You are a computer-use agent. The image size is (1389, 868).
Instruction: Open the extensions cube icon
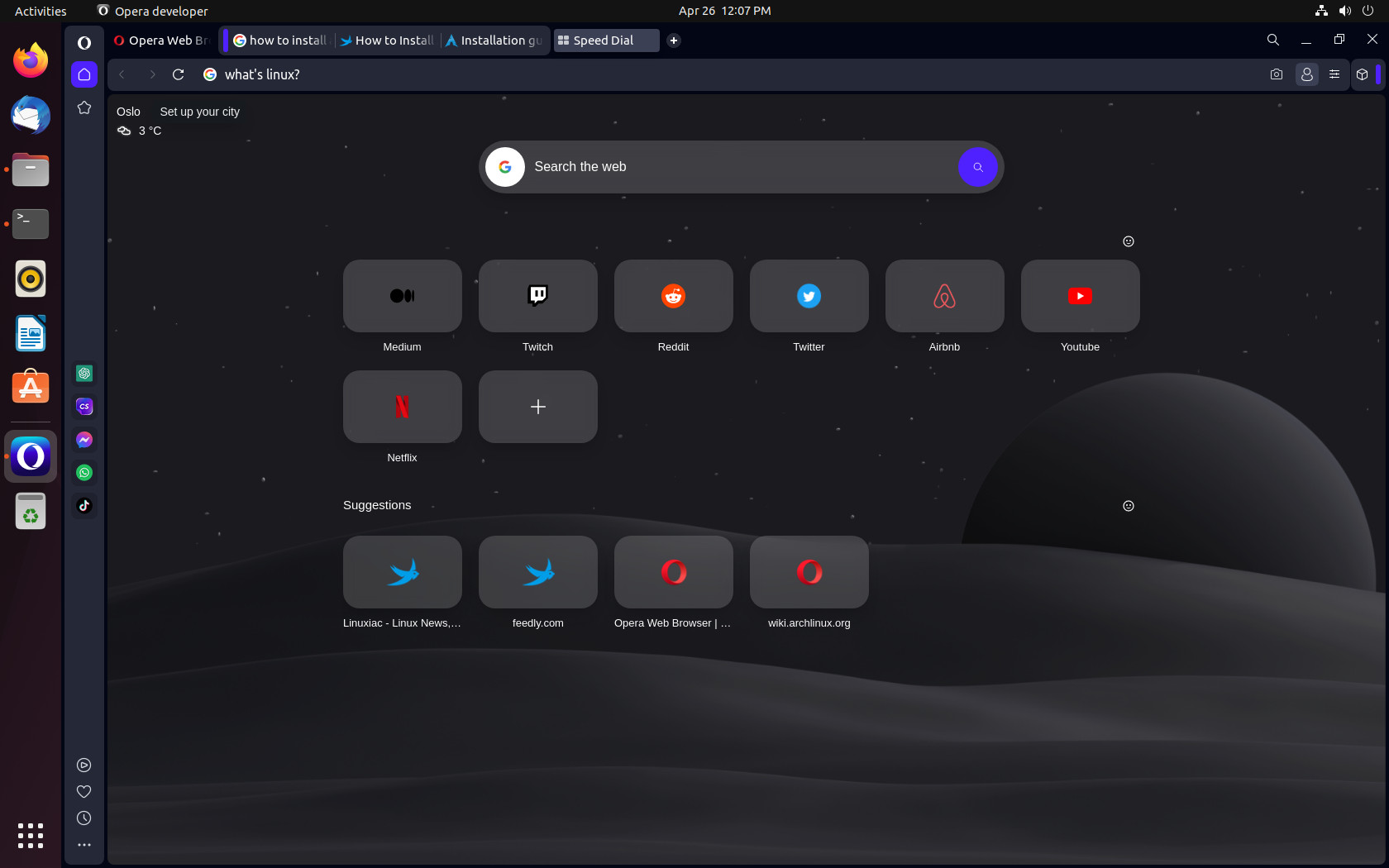pos(1363,74)
